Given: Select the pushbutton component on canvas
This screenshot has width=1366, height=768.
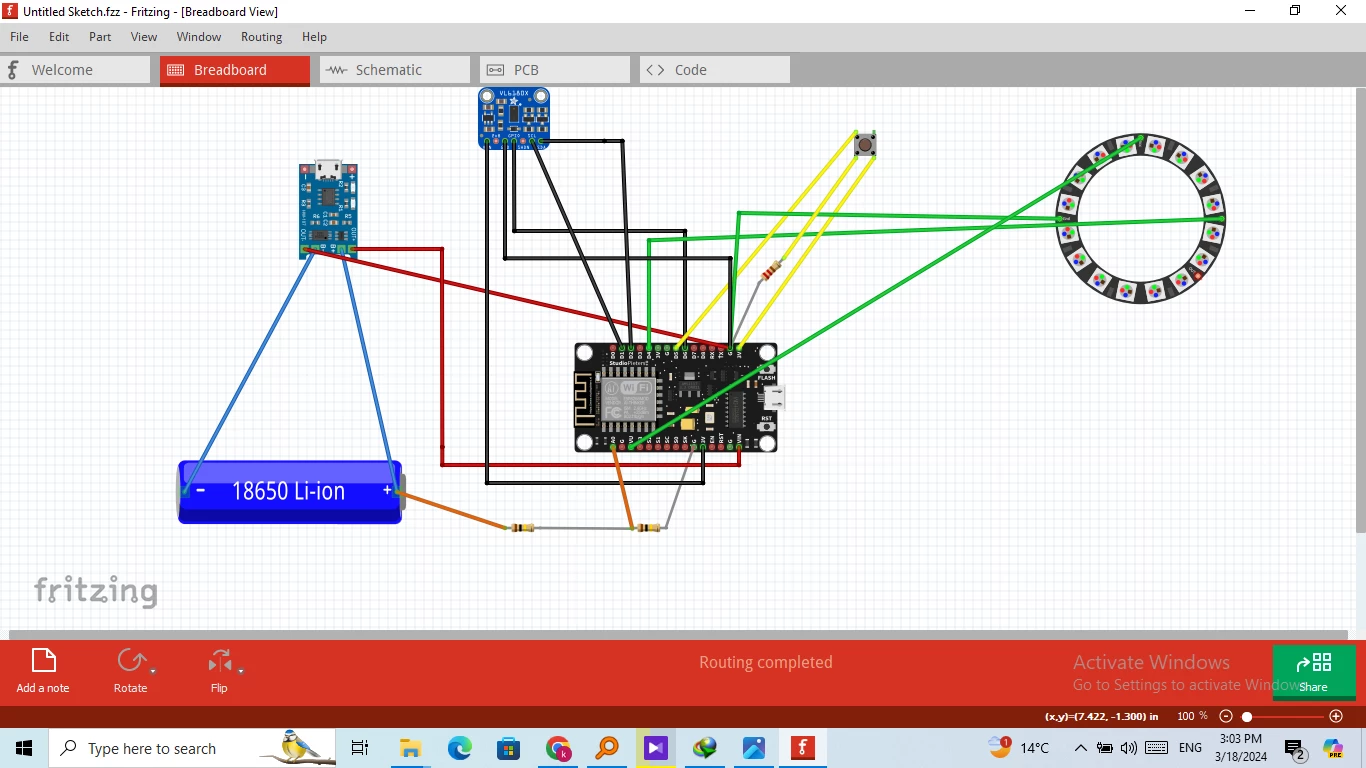Looking at the screenshot, I should click(x=865, y=145).
